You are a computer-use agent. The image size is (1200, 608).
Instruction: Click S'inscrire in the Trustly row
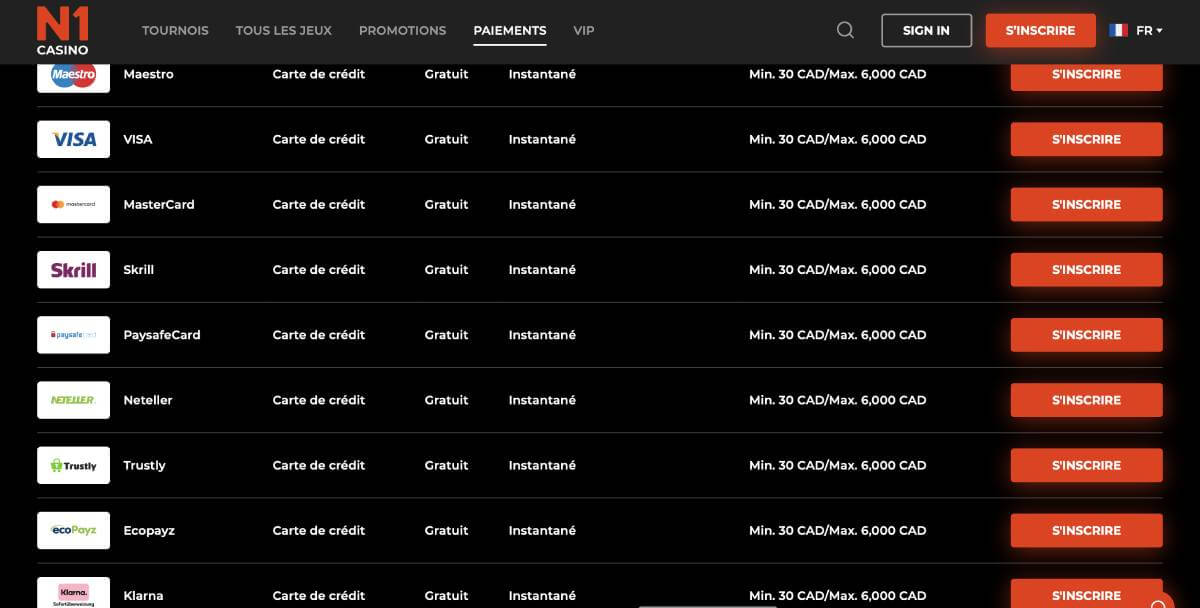click(x=1086, y=465)
